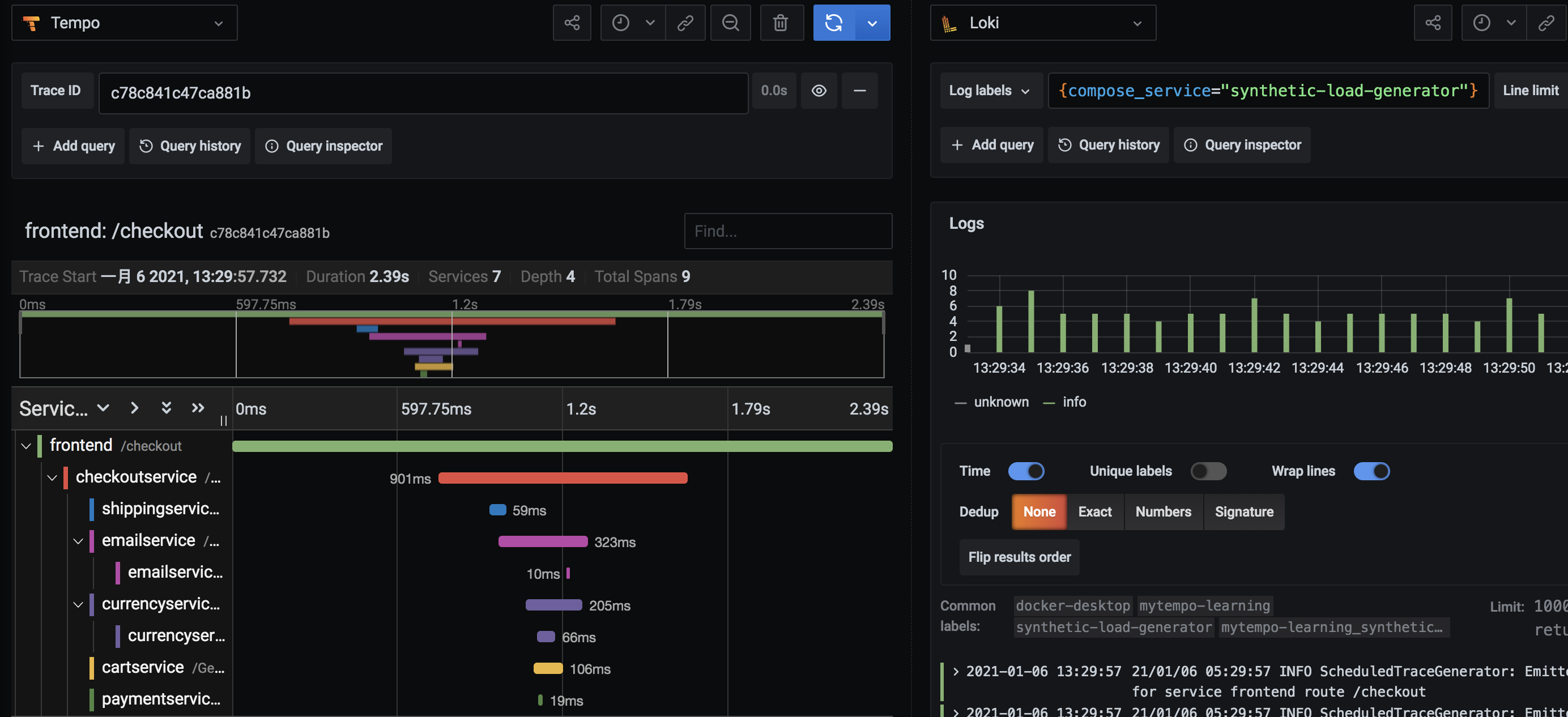The width and height of the screenshot is (1568, 717).
Task: Click the Find search field in trace
Action: pos(789,231)
